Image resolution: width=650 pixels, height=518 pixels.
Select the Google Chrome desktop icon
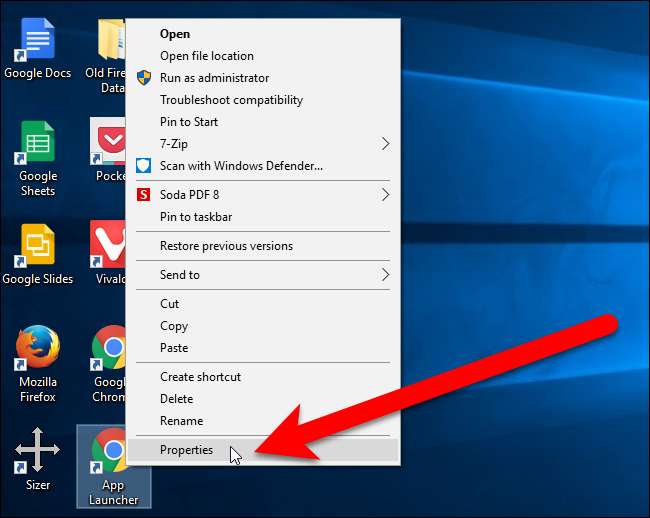108,347
